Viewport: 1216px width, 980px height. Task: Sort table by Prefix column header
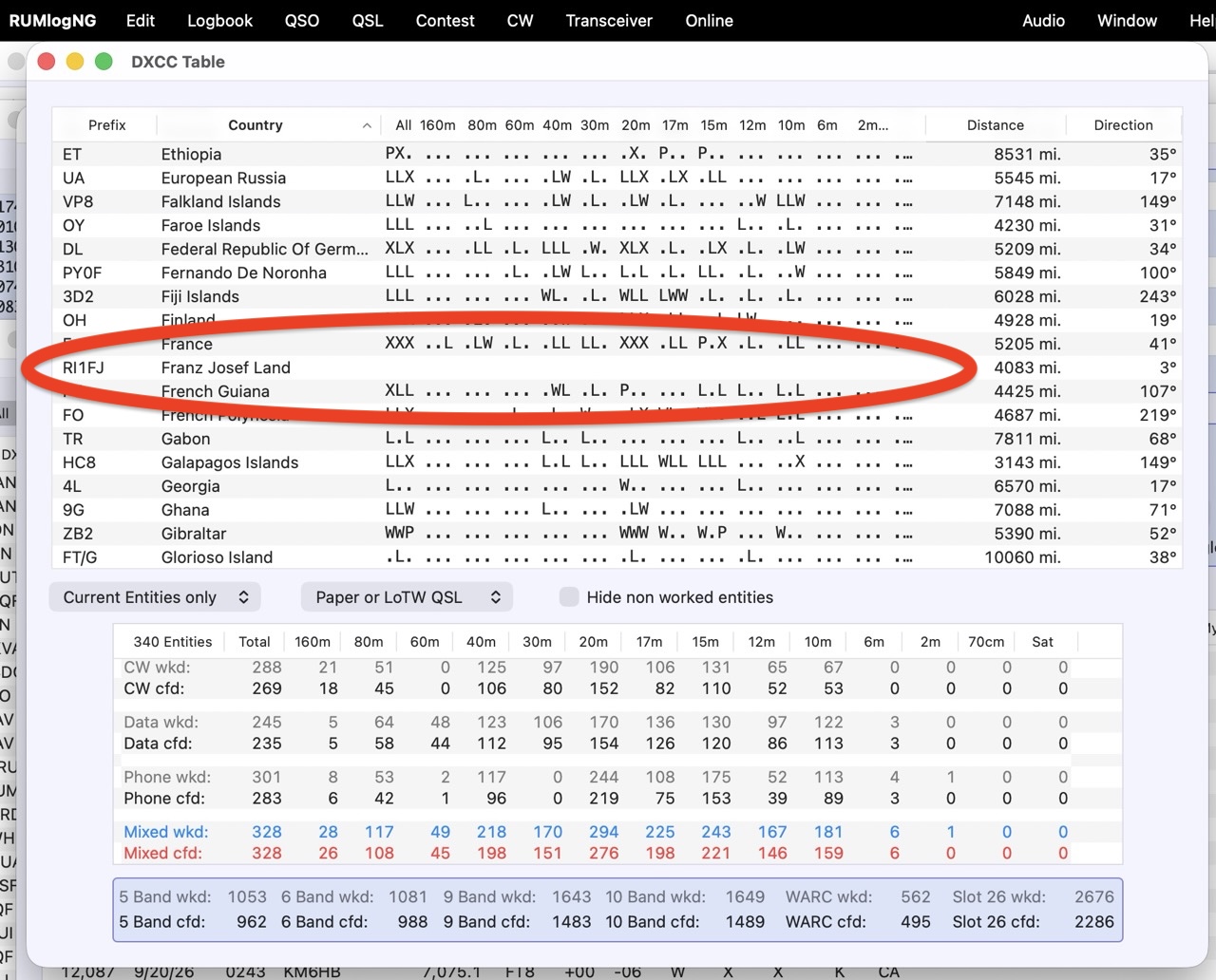click(106, 124)
